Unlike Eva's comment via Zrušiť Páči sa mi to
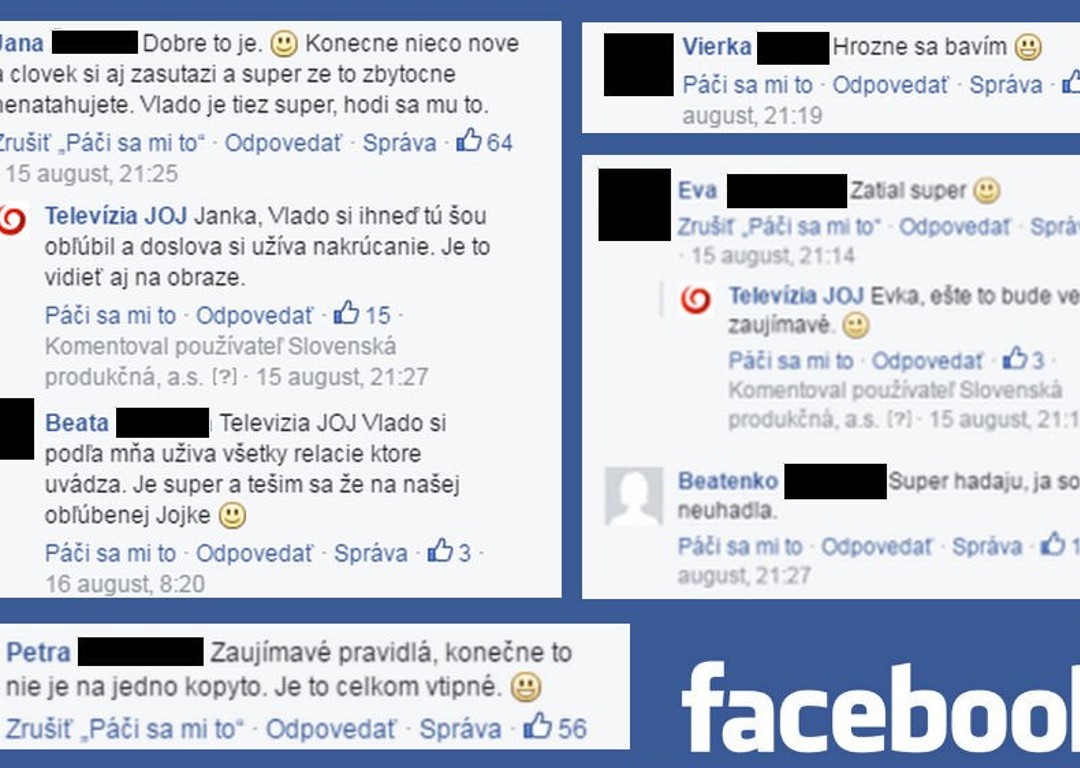This screenshot has height=768, width=1080. point(779,227)
